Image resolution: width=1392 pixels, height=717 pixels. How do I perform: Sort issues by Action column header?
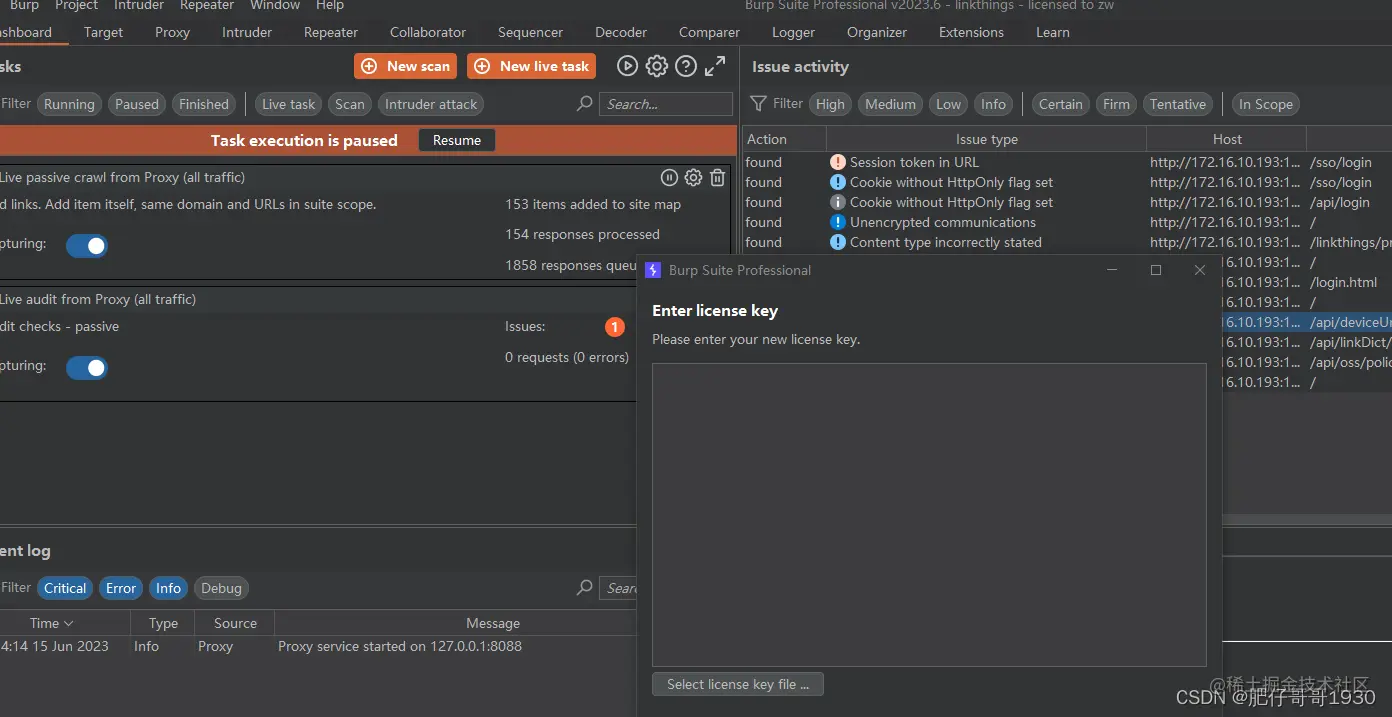[784, 139]
